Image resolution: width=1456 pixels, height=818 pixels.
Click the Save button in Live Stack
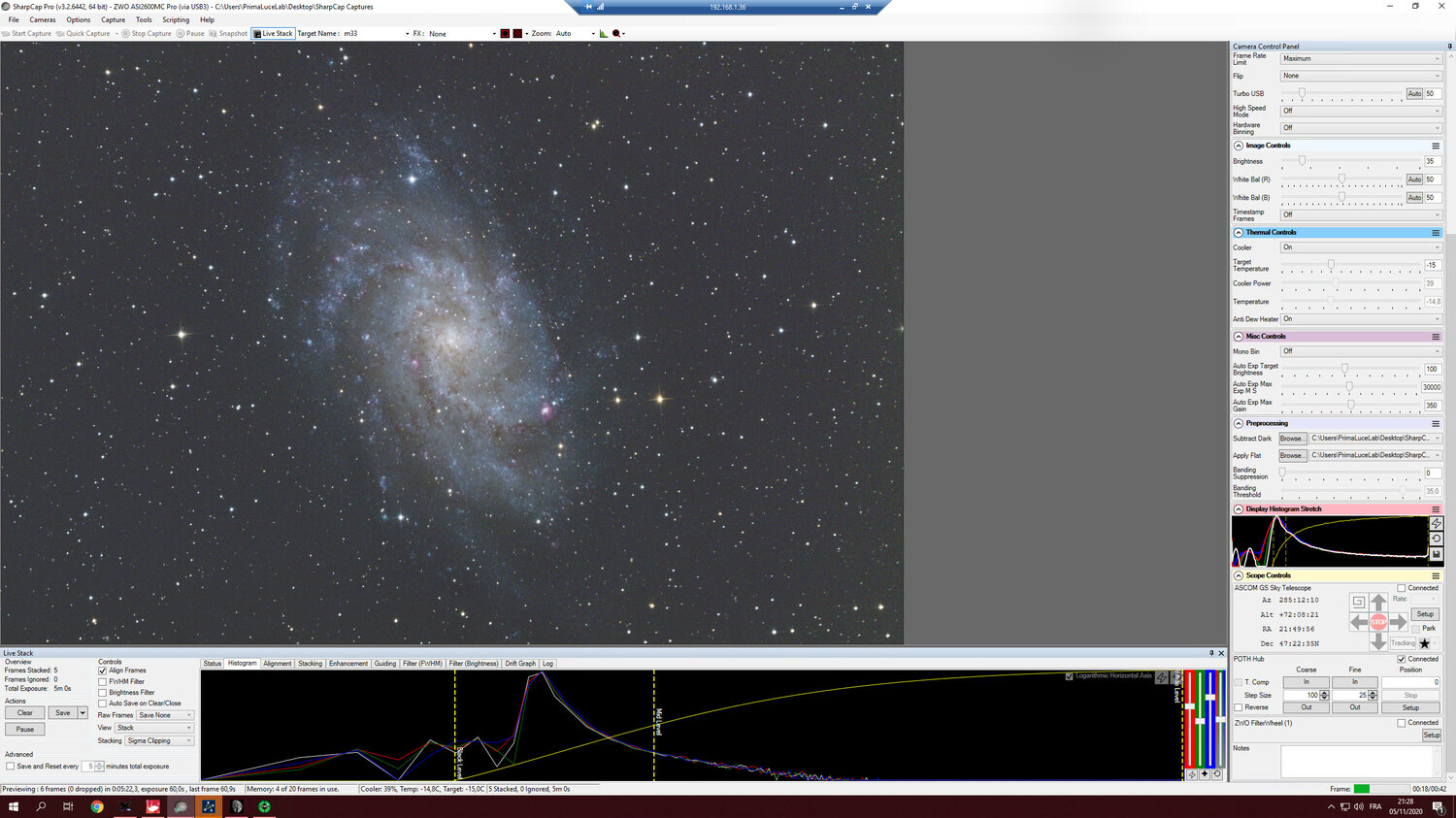pos(63,713)
